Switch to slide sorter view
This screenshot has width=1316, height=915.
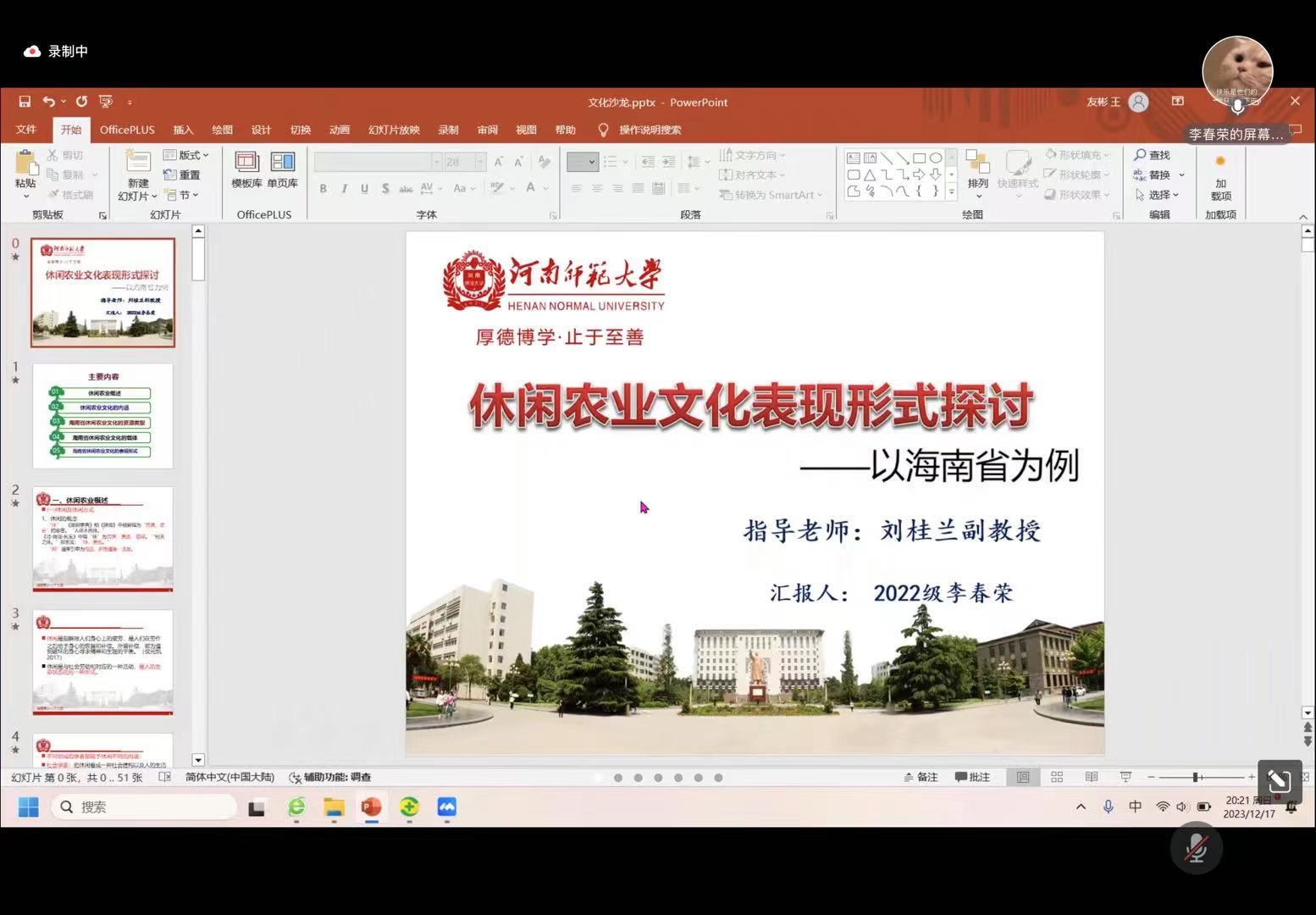click(x=1057, y=777)
